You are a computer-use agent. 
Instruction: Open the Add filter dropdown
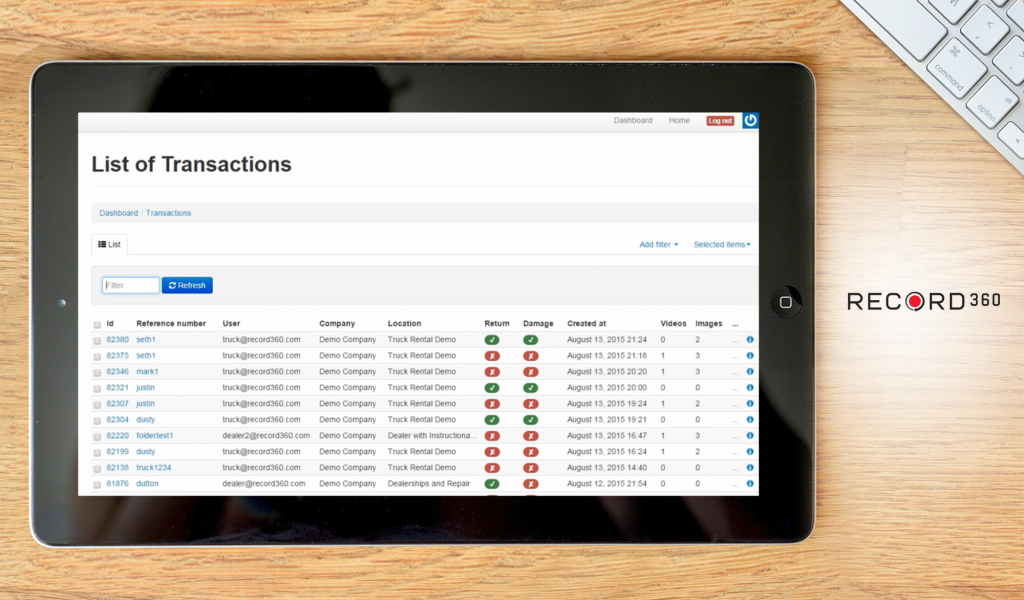click(x=658, y=244)
